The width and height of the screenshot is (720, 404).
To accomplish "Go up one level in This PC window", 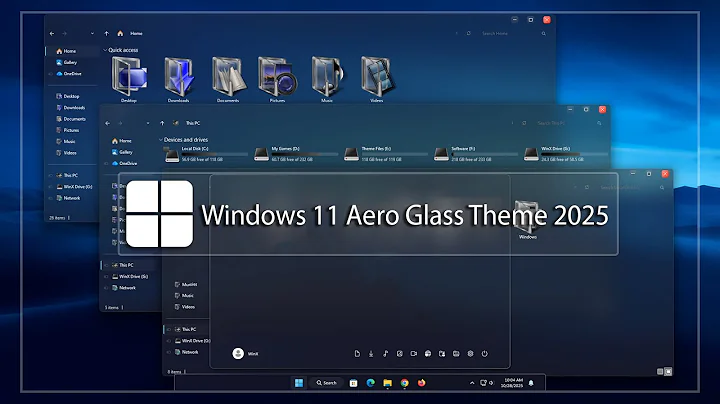I will [x=162, y=123].
